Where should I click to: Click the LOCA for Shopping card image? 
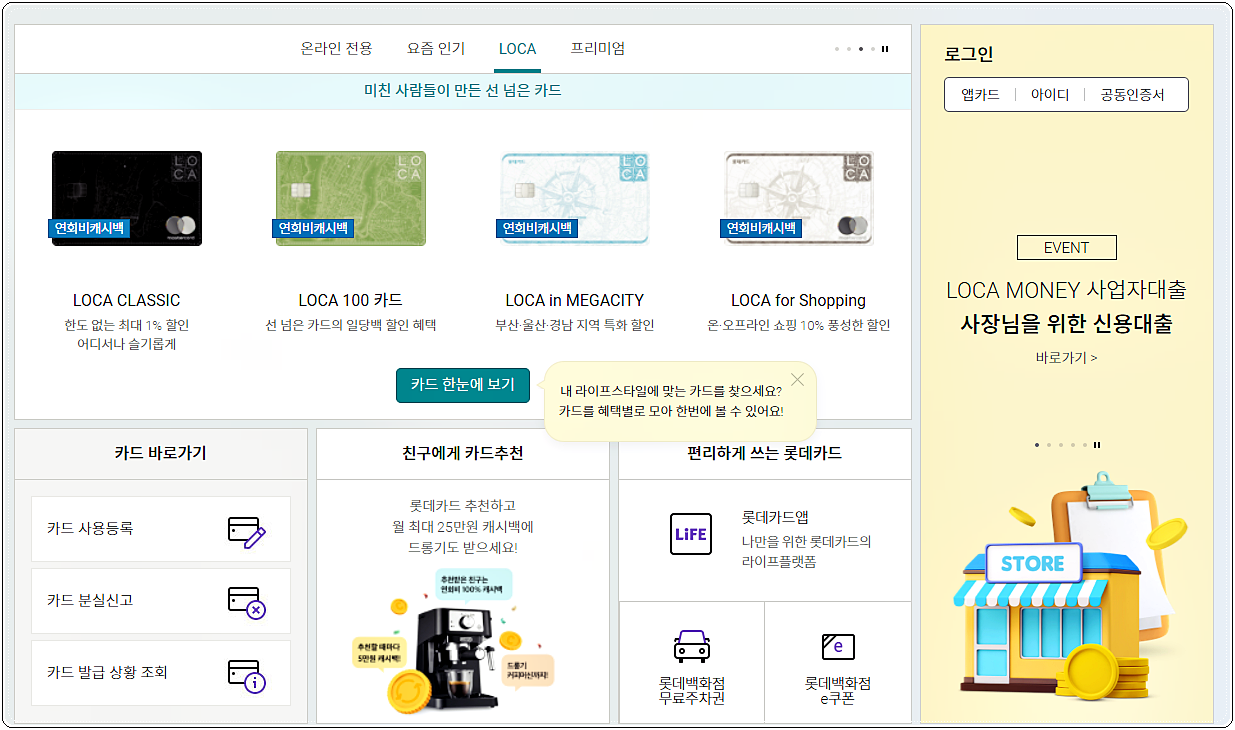(799, 198)
